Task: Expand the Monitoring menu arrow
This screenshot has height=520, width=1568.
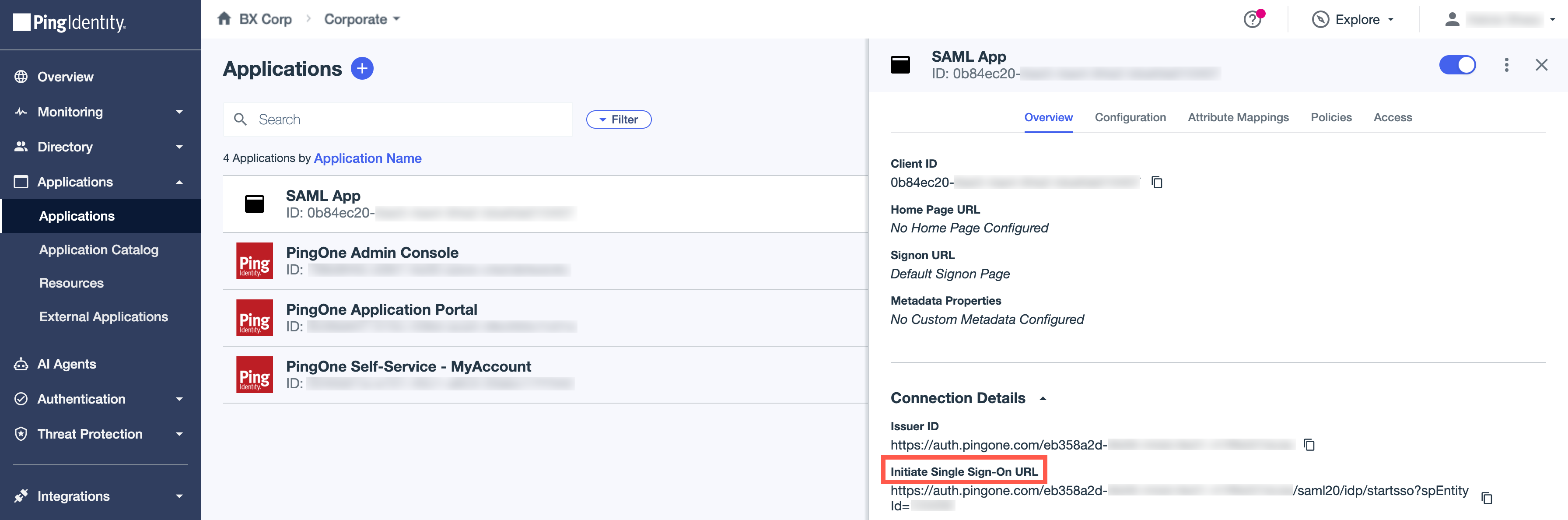Action: coord(179,112)
